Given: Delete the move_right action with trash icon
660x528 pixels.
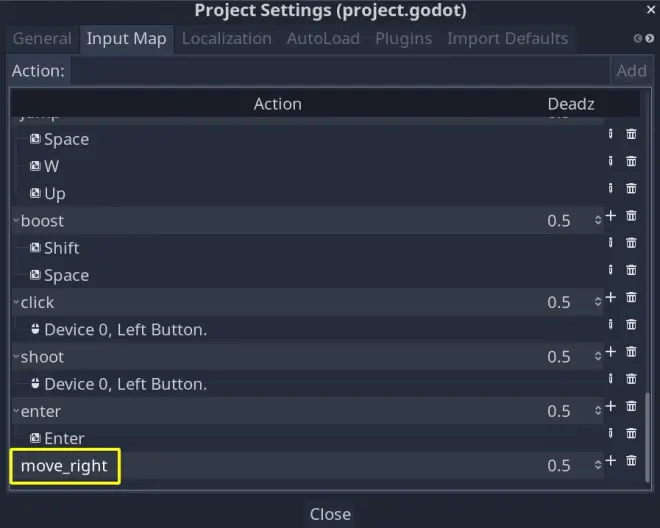Looking at the screenshot, I should [631, 461].
